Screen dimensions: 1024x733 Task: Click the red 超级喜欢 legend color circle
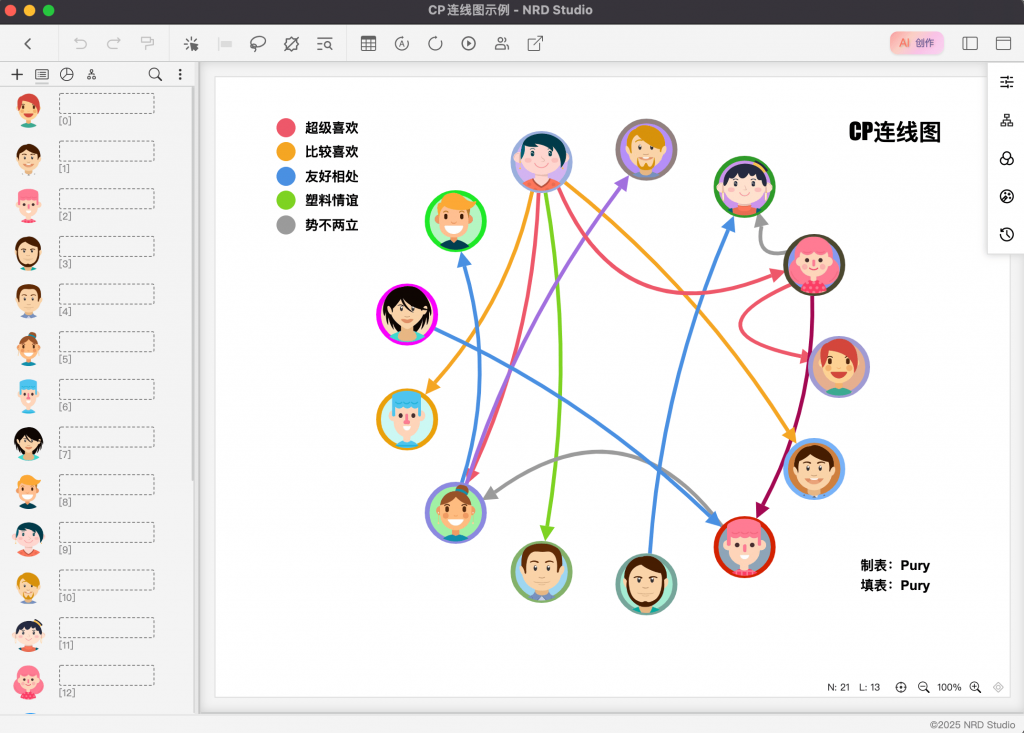pos(286,128)
